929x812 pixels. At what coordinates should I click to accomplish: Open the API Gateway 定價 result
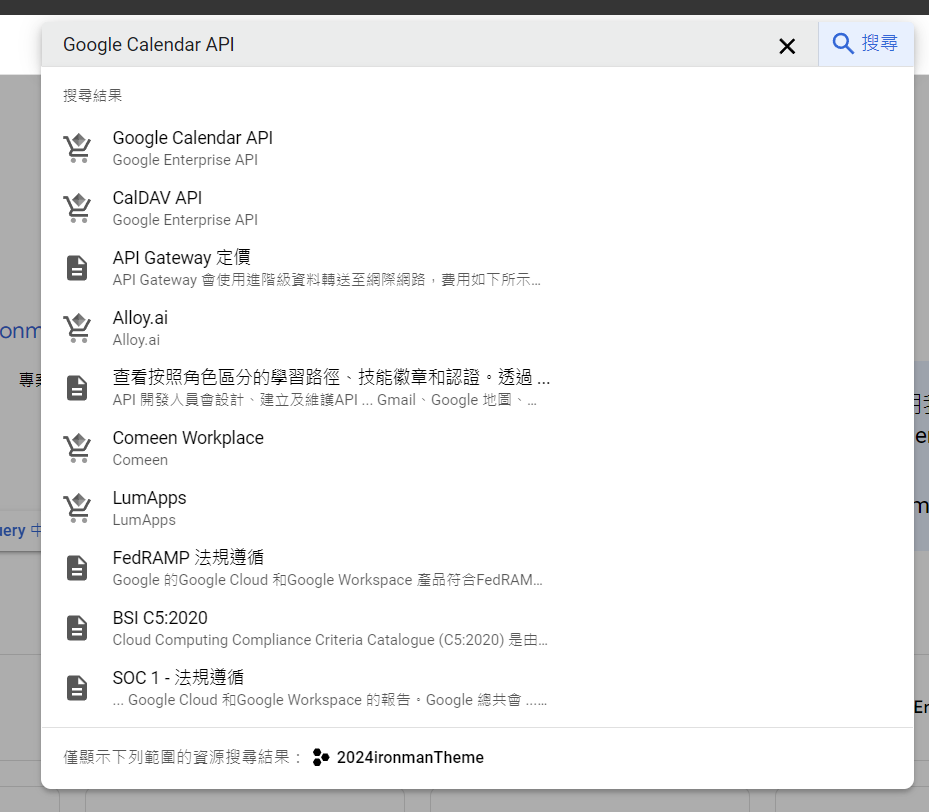181,258
